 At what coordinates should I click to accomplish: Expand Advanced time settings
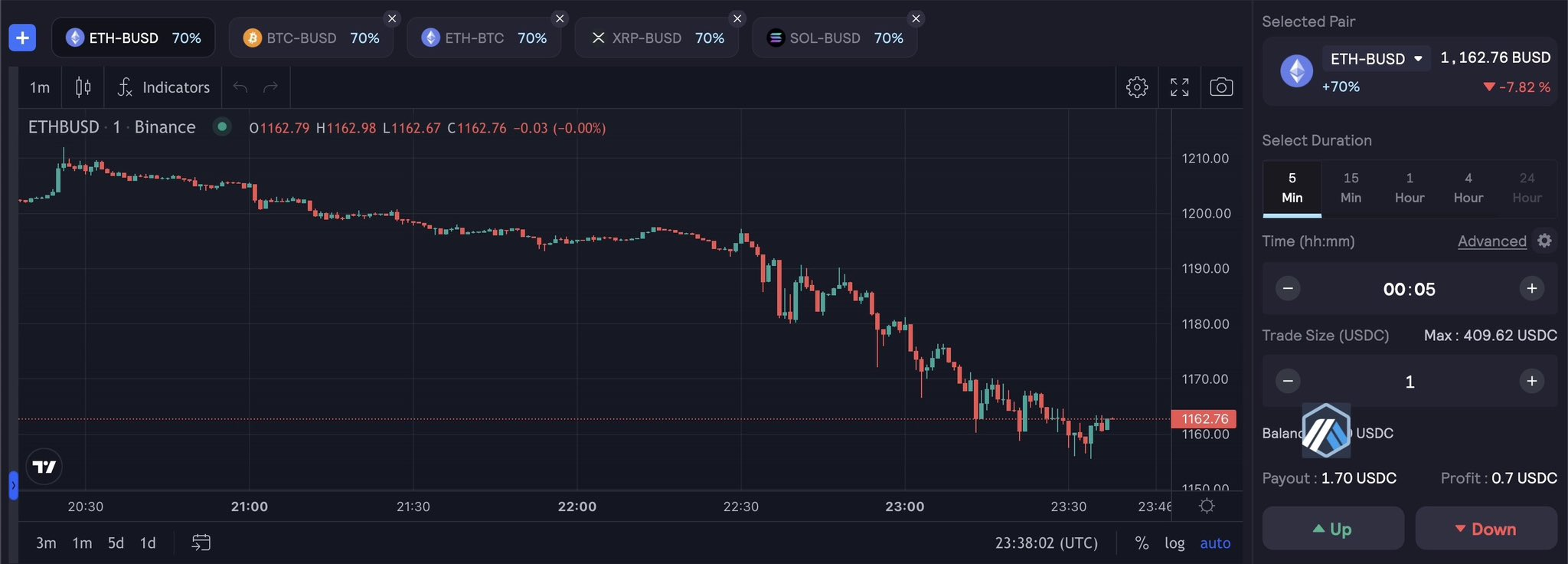(1491, 241)
